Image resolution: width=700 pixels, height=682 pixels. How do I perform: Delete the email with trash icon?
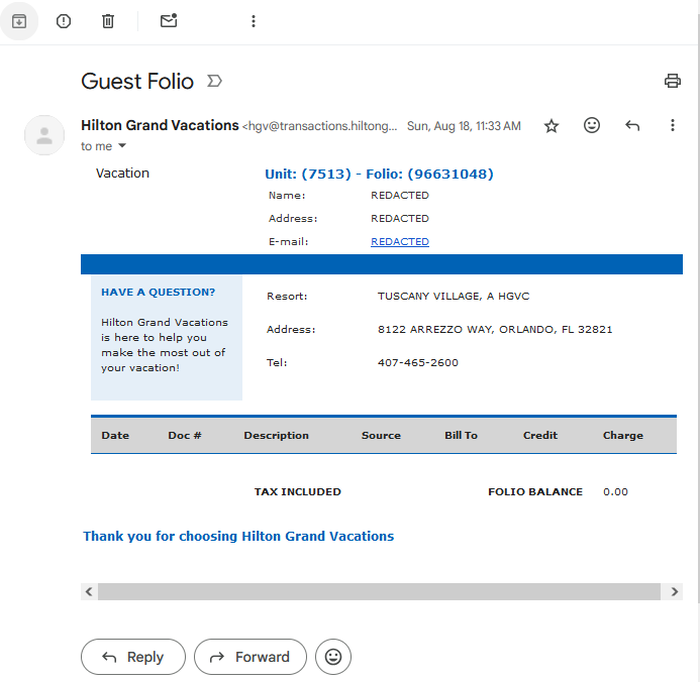[108, 21]
